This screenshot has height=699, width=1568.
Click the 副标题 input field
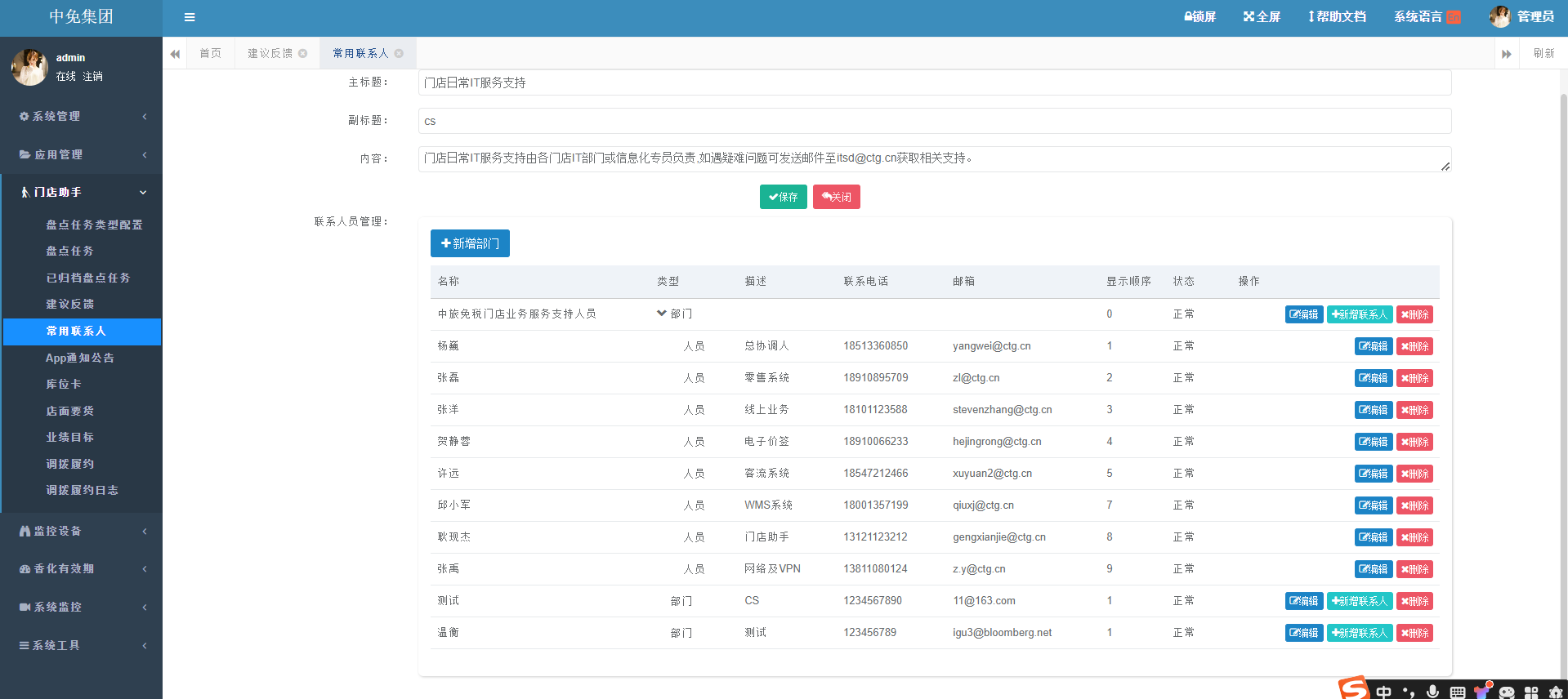(934, 121)
